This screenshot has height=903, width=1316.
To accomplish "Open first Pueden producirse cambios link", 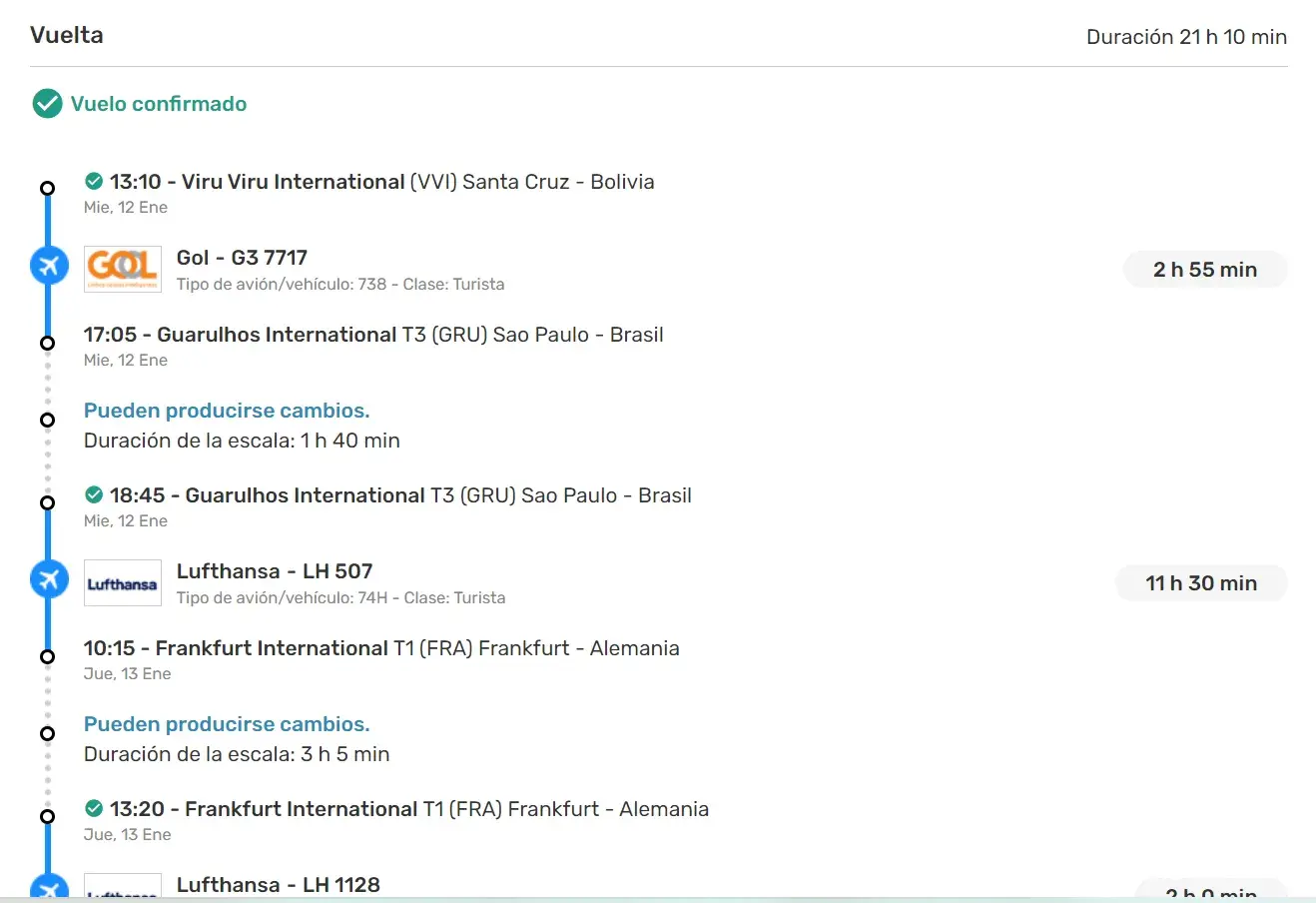I will (227, 411).
